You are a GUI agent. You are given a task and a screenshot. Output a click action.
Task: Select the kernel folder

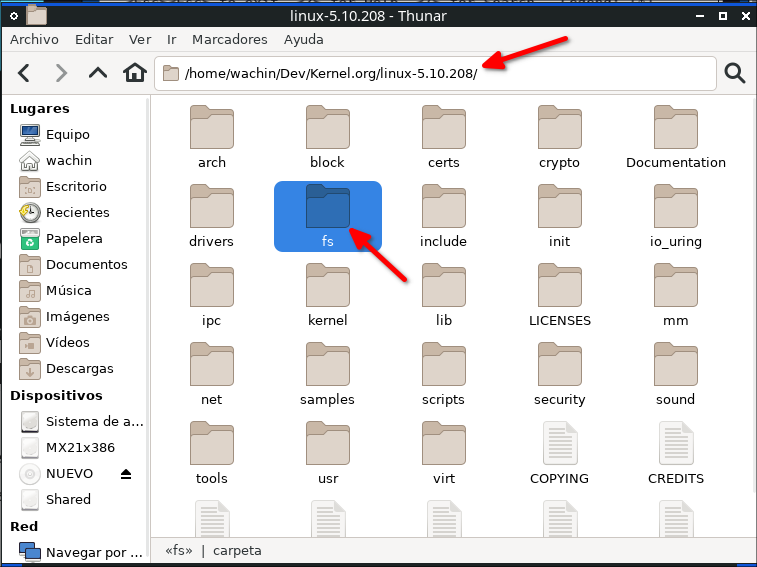[x=327, y=295]
